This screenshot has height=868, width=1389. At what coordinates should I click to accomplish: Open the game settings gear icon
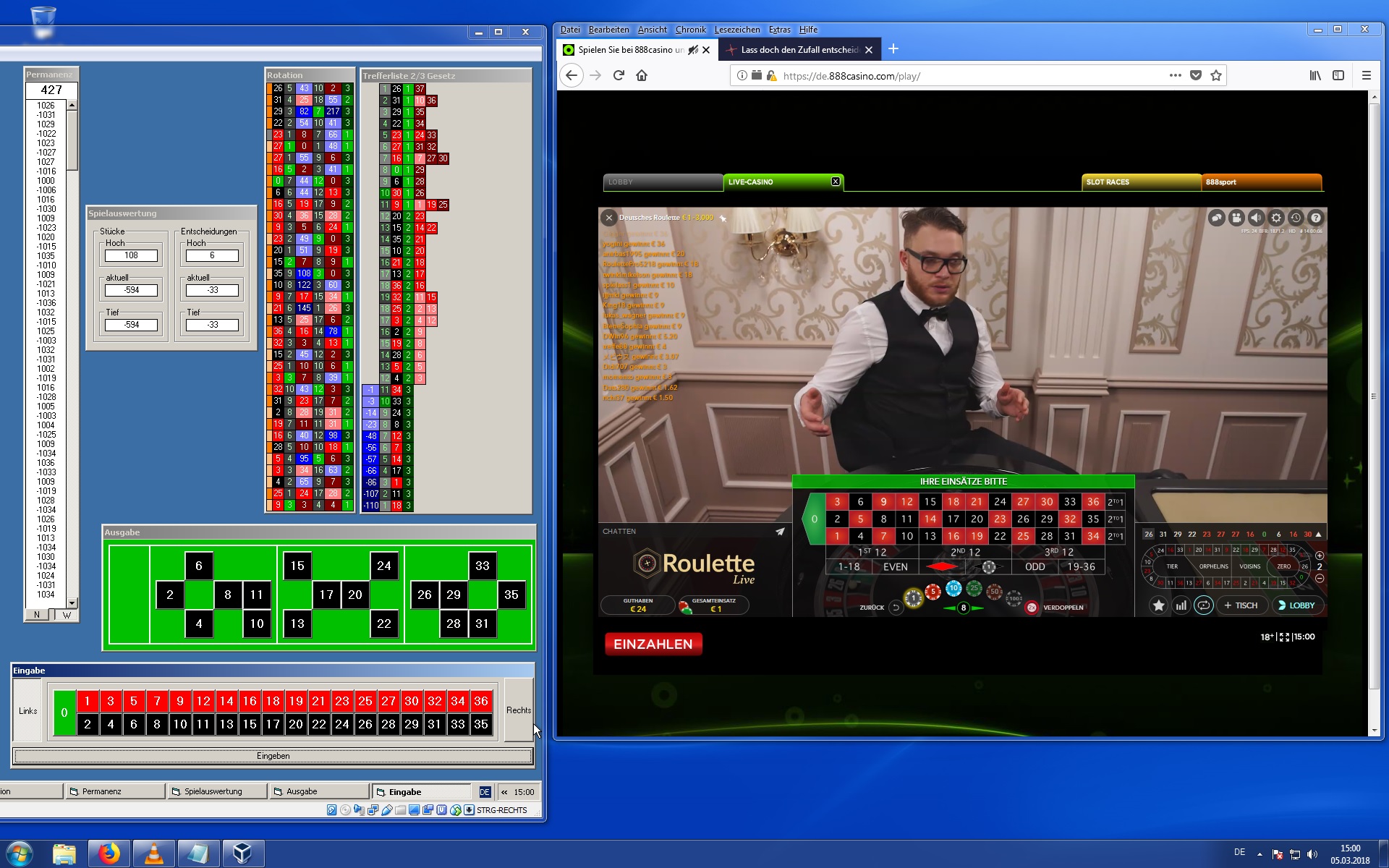pos(1276,218)
